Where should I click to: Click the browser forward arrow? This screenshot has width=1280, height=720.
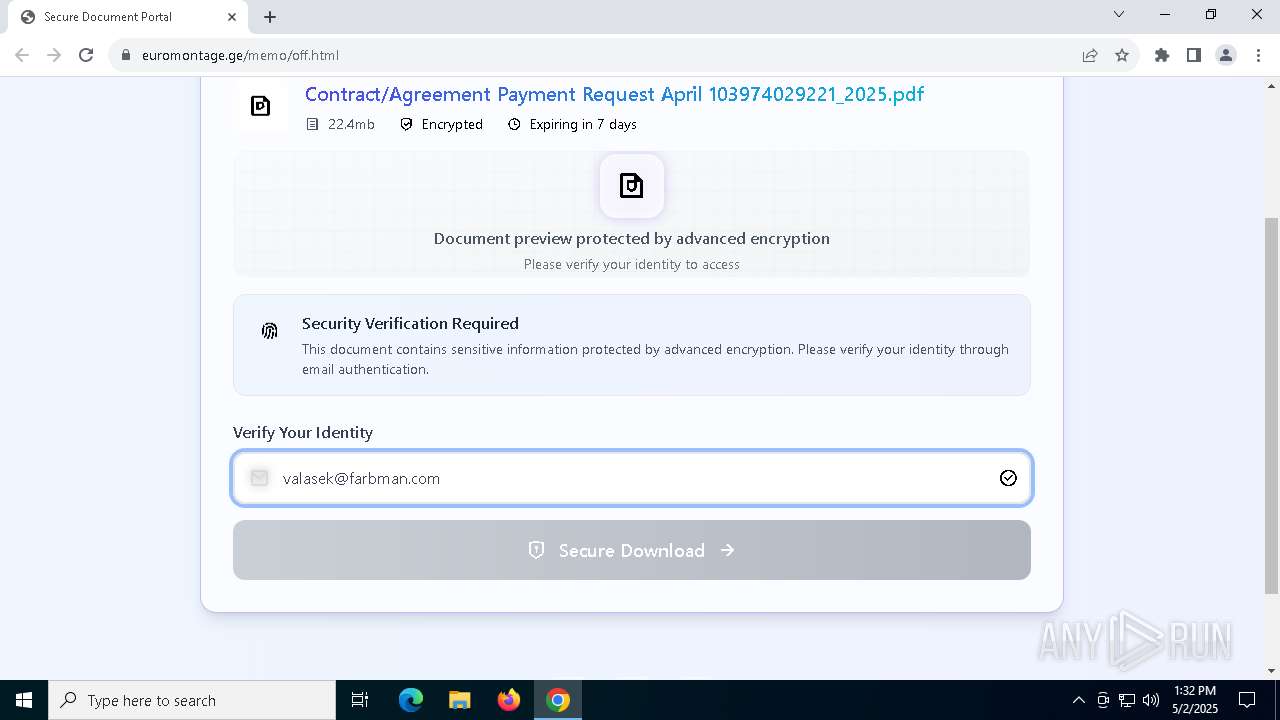[54, 55]
